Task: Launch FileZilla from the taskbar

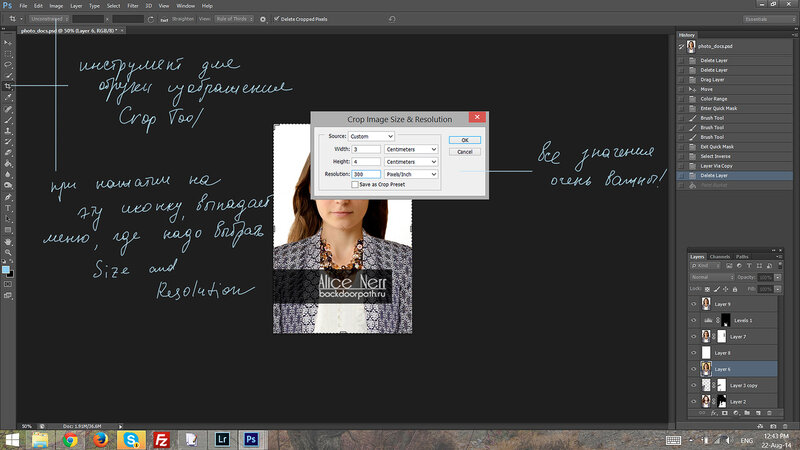Action: (160, 438)
